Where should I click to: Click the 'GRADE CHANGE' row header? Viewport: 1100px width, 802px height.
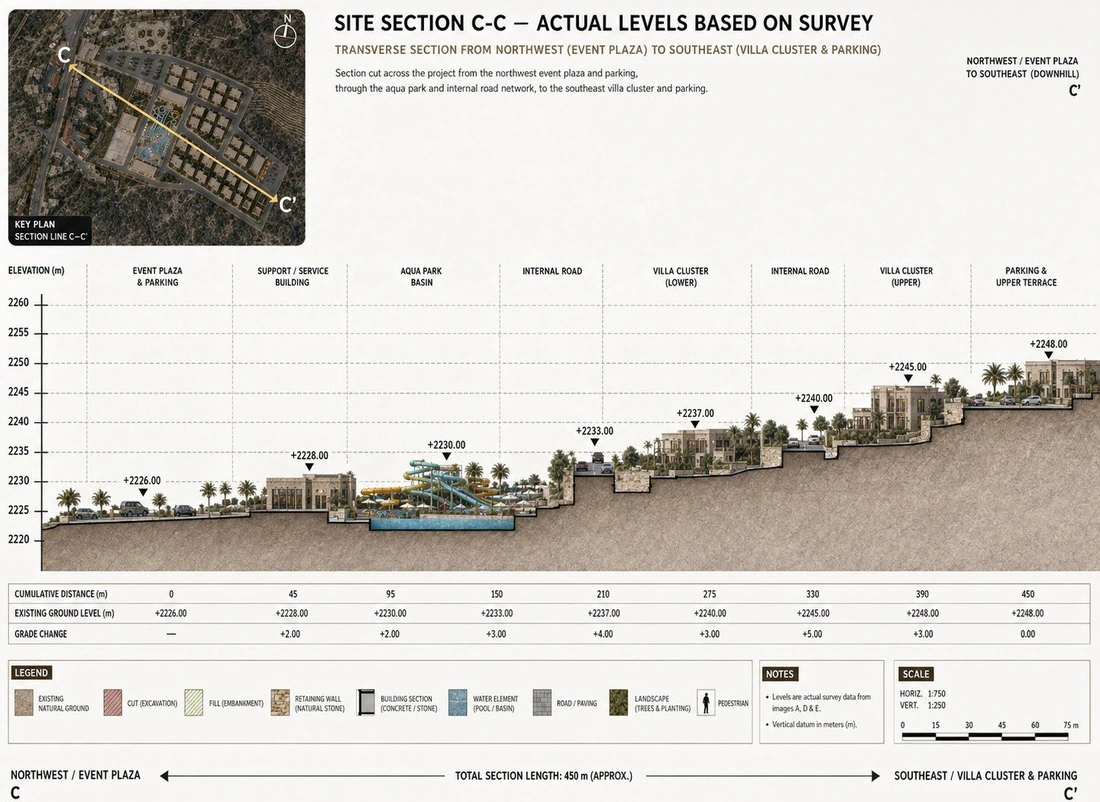click(41, 634)
